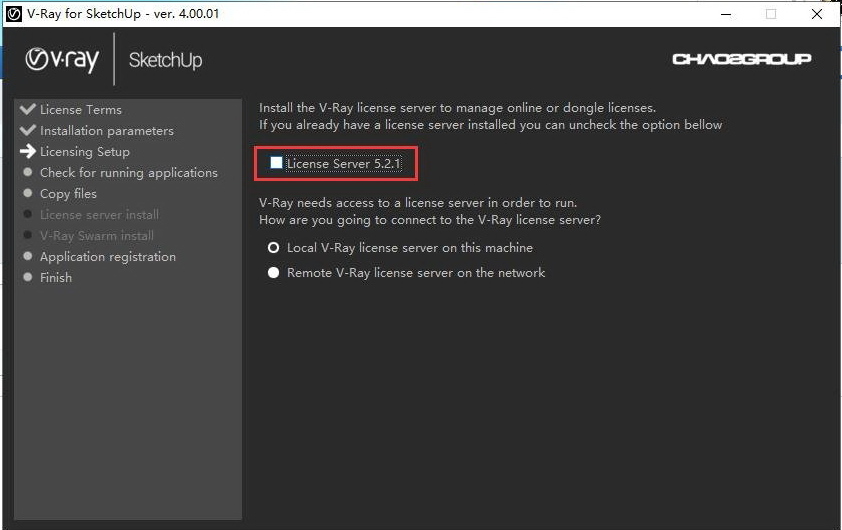The width and height of the screenshot is (842, 530).
Task: Click the License Terms step in sidebar
Action: coord(81,110)
